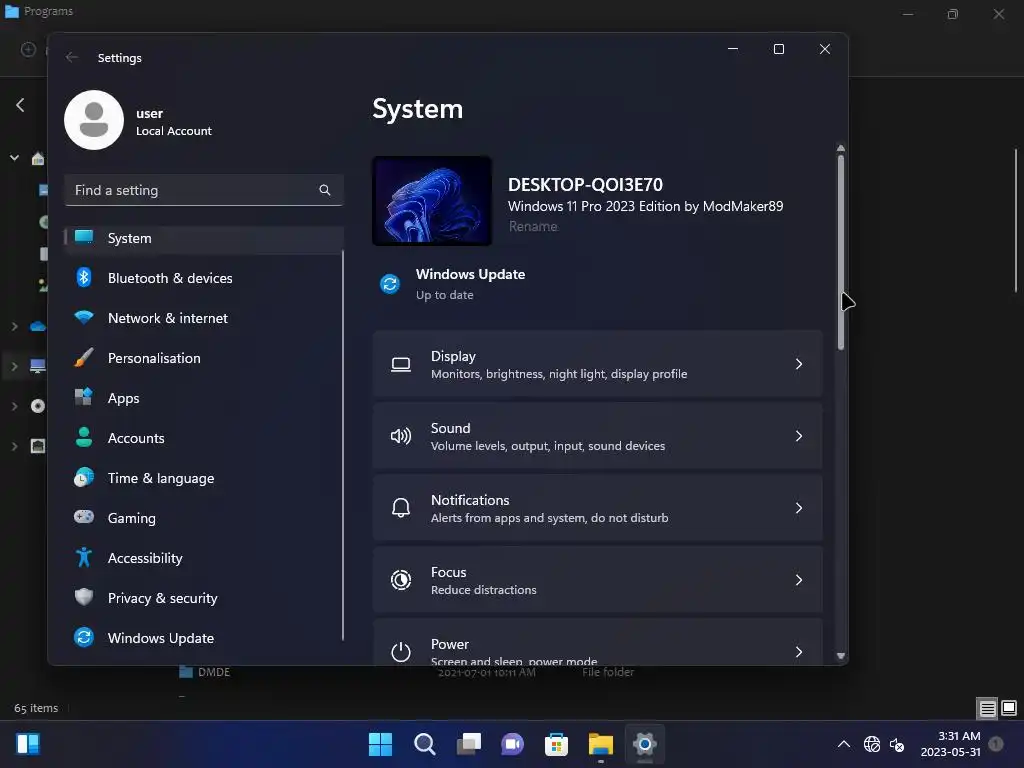This screenshot has width=1024, height=768.
Task: Click the network globe tray icon
Action: pos(872,744)
